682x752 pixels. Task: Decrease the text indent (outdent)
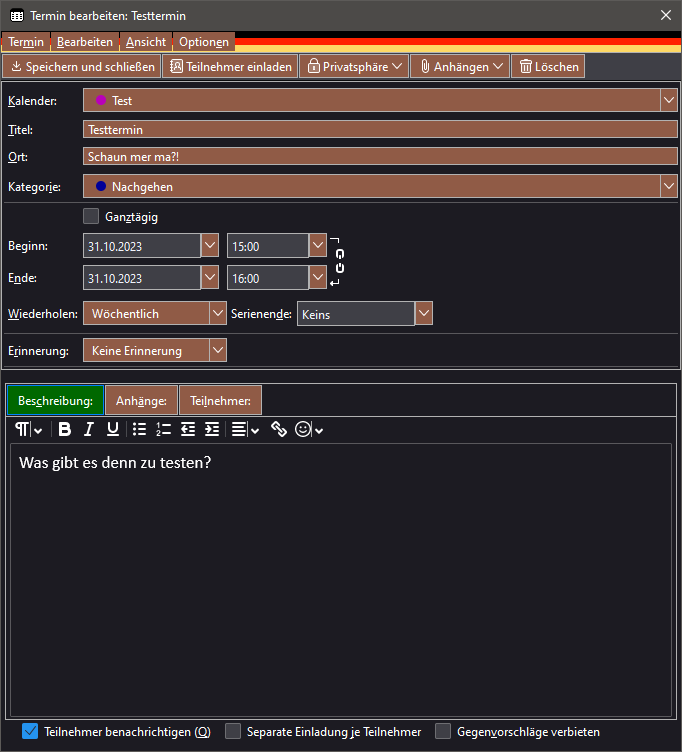tap(188, 429)
